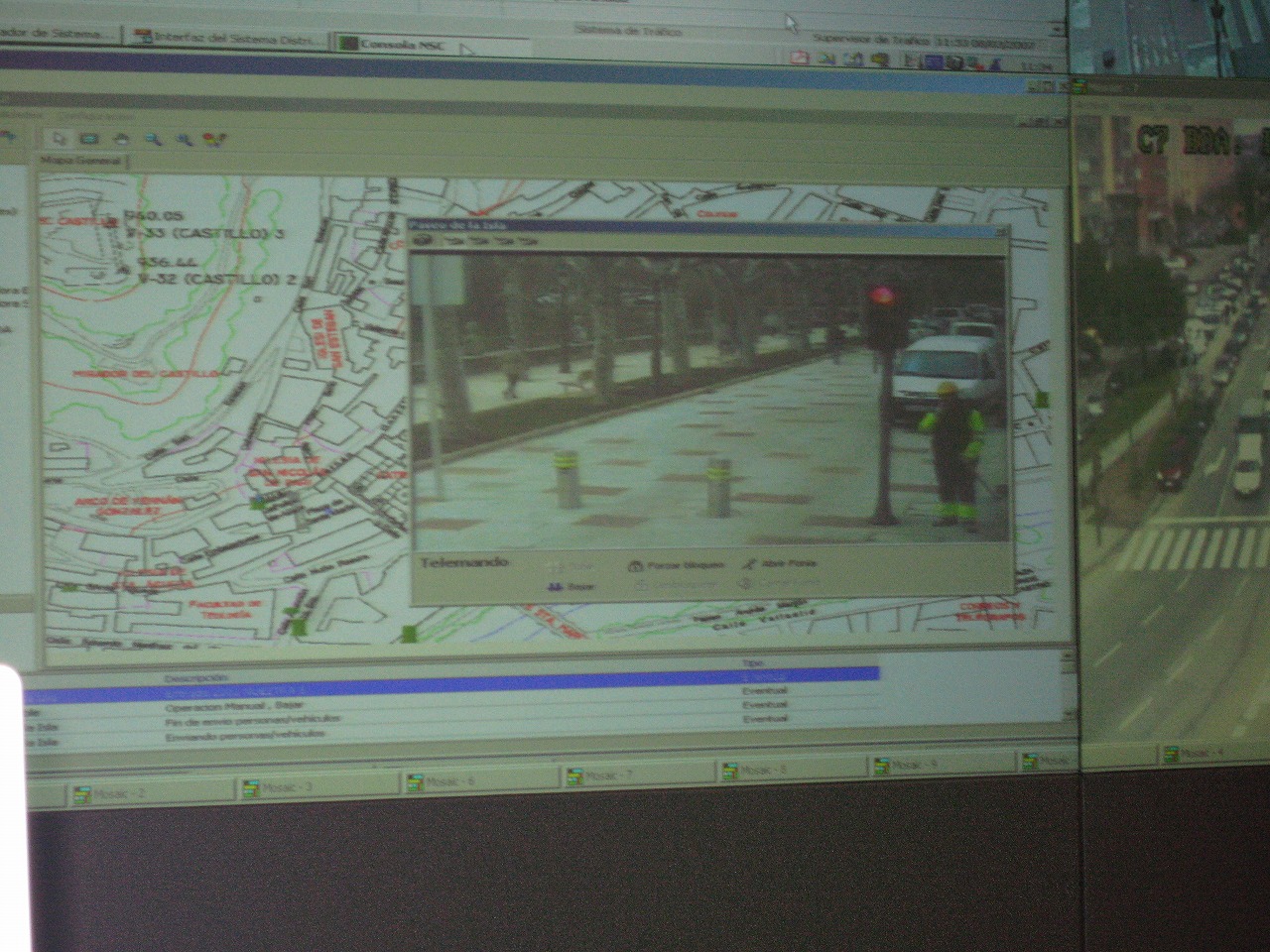Activate the hand pan tool

(121, 140)
